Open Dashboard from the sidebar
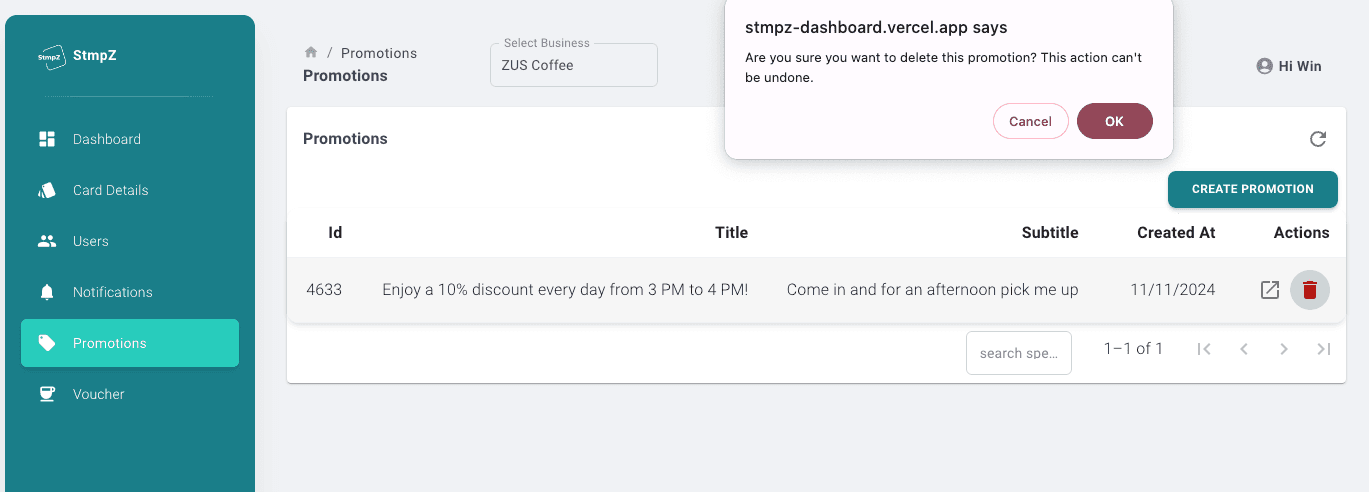1369x492 pixels. (x=106, y=139)
